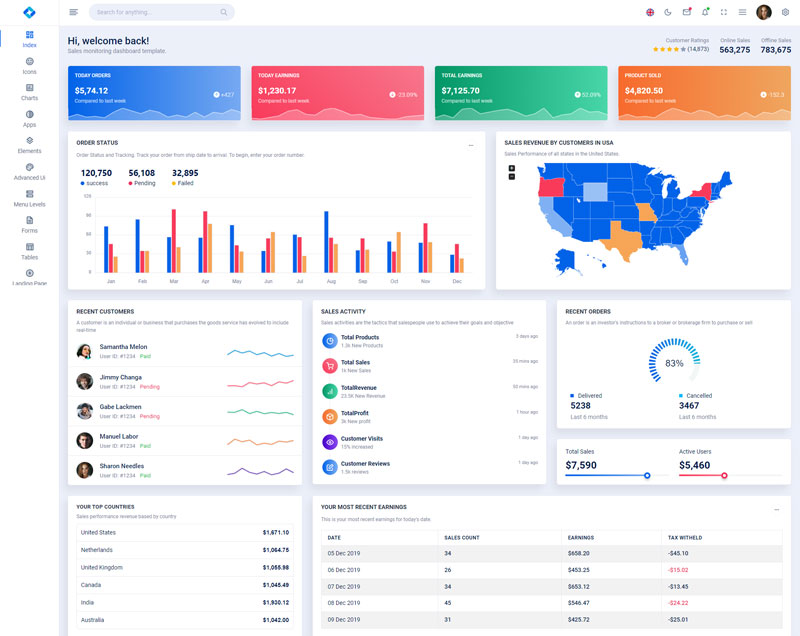This screenshot has width=800, height=636.
Task: Click the Total Sales slider handle
Action: click(x=647, y=476)
